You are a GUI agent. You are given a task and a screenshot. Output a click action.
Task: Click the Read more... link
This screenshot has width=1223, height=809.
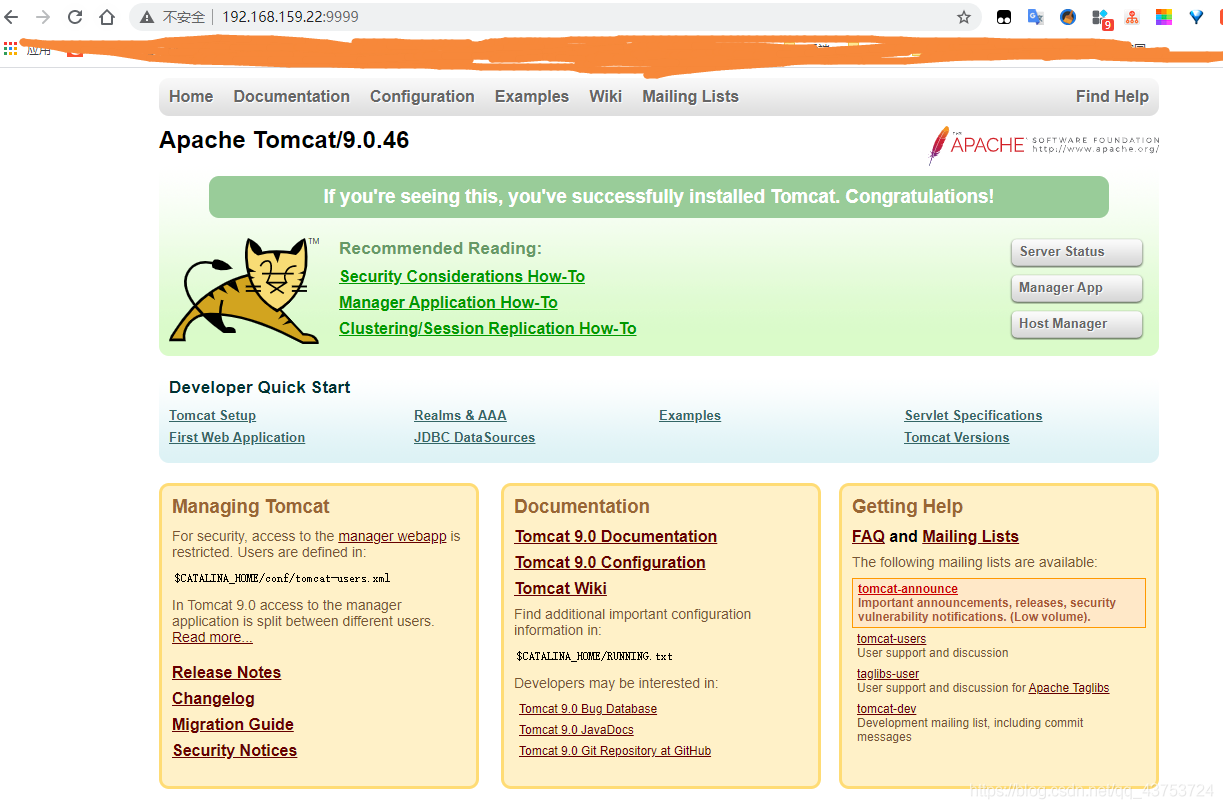click(212, 637)
